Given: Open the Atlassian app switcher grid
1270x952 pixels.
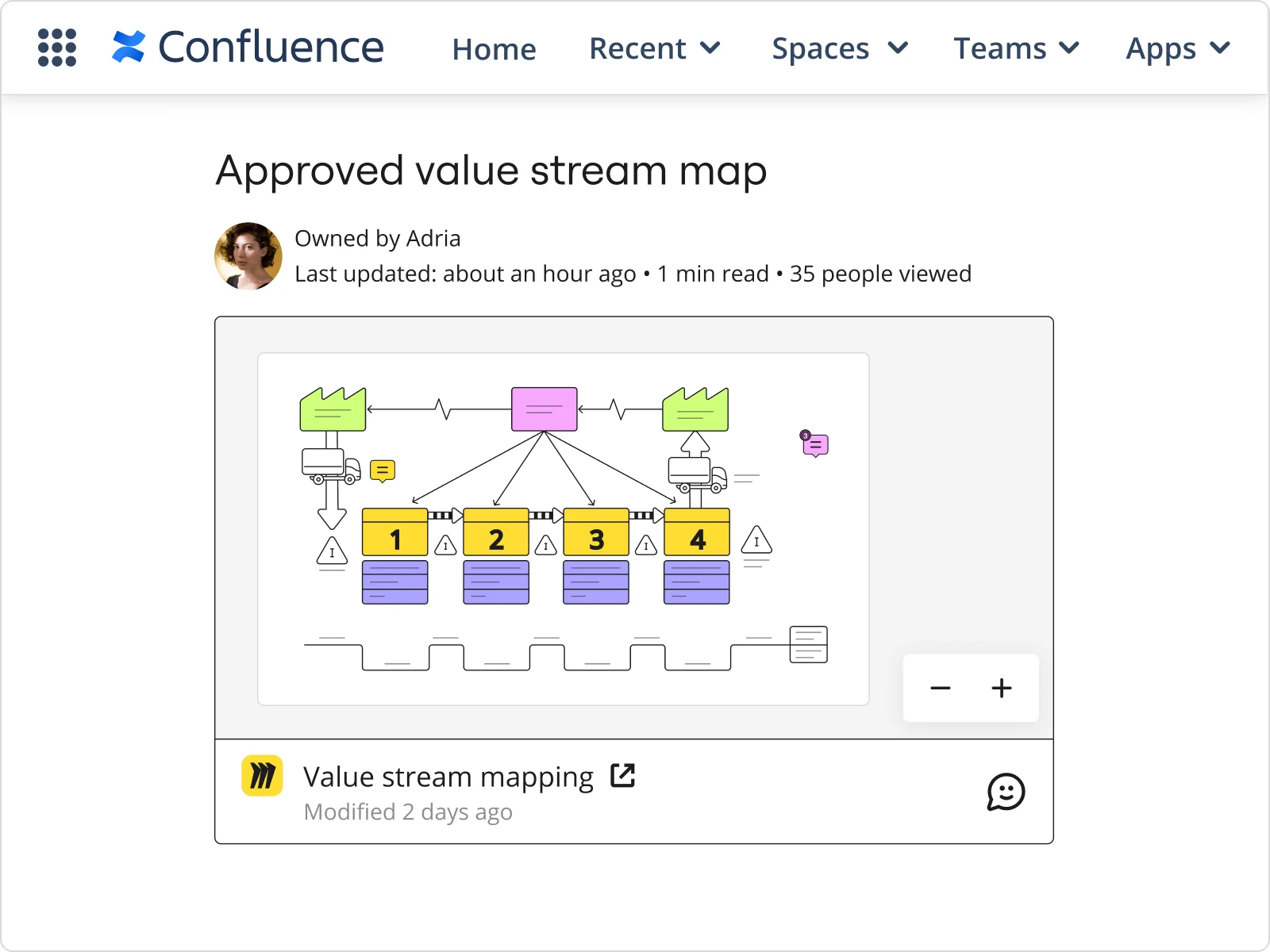Looking at the screenshot, I should point(56,48).
